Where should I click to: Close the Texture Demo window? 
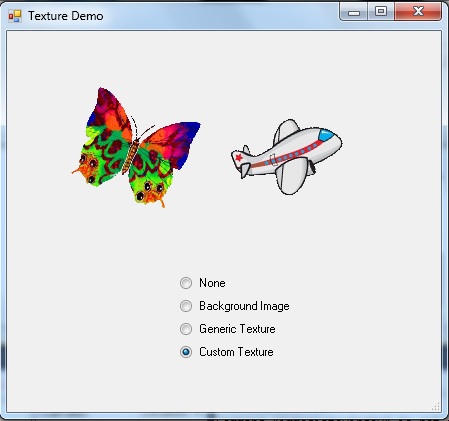click(x=418, y=12)
